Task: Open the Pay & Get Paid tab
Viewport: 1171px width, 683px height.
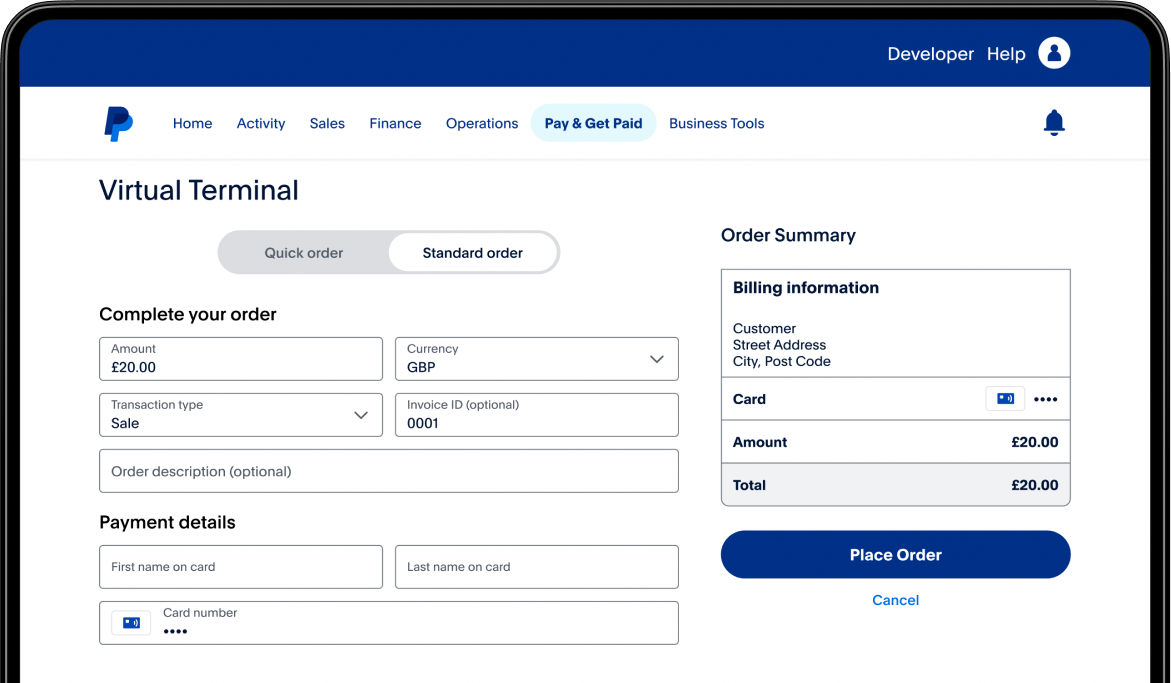Action: (x=593, y=123)
